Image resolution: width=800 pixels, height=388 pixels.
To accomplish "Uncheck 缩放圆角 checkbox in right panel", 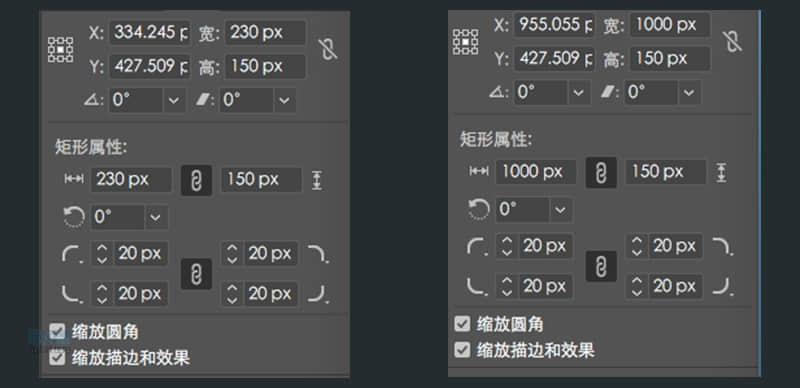I will tap(462, 324).
